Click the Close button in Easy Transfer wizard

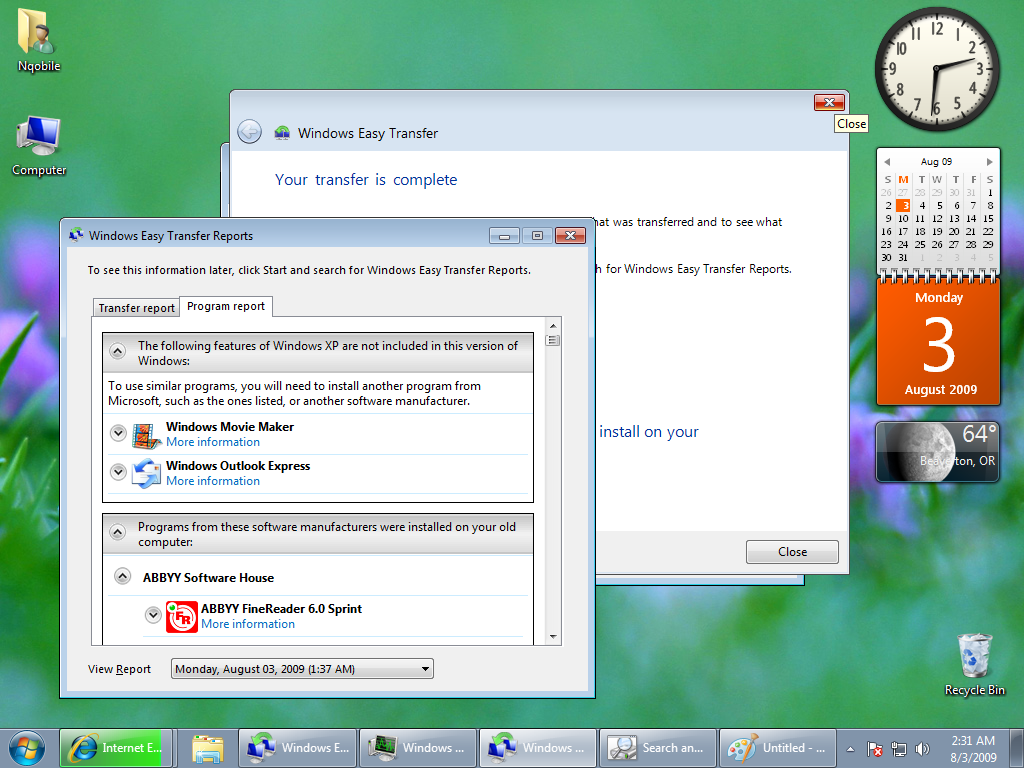point(792,552)
